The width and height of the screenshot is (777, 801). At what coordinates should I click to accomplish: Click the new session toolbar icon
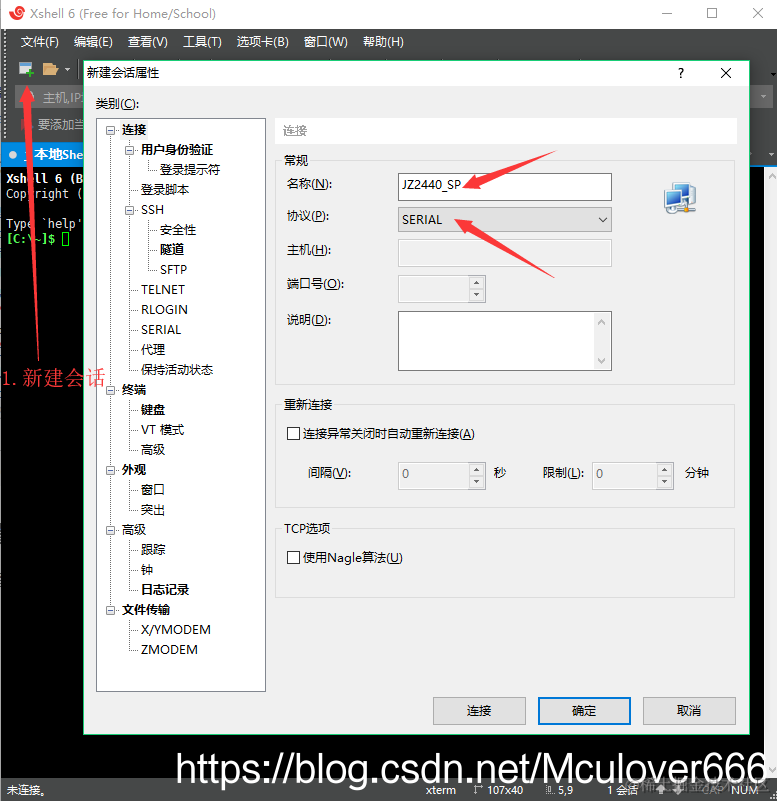(x=26, y=68)
